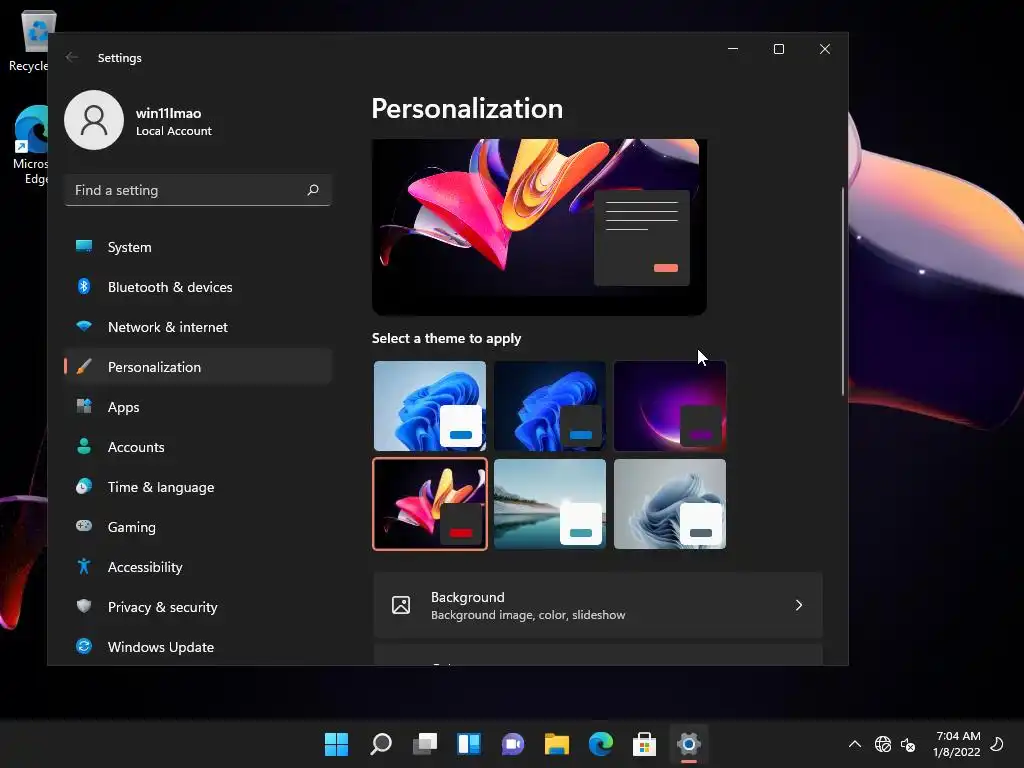1024x768 pixels.
Task: Expand the Background settings chevron
Action: 799,605
